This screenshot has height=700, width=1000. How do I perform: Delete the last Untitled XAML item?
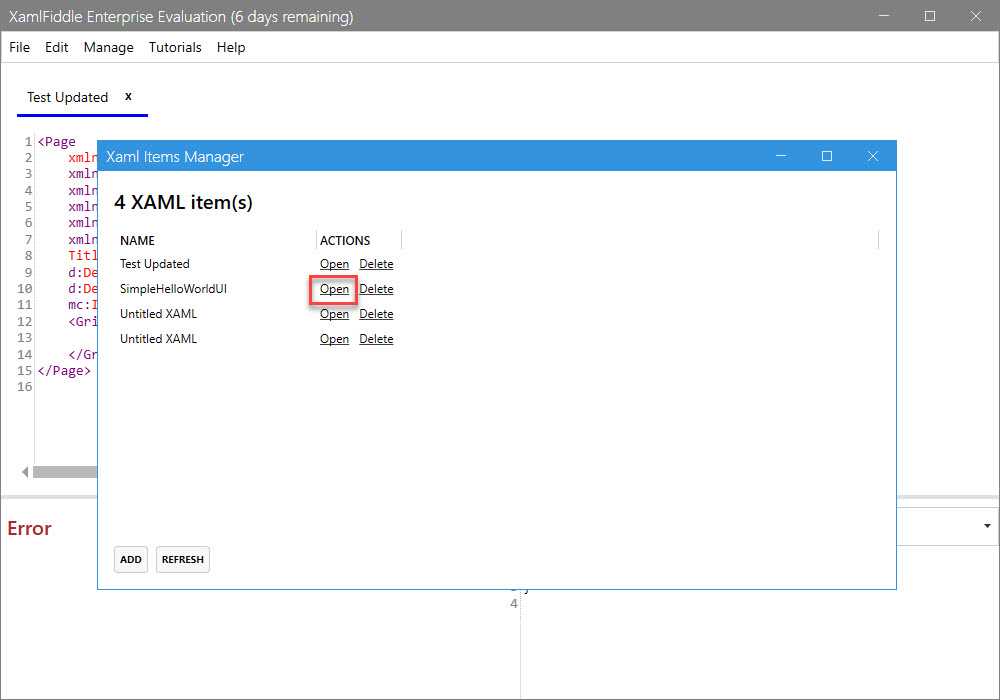click(x=376, y=339)
